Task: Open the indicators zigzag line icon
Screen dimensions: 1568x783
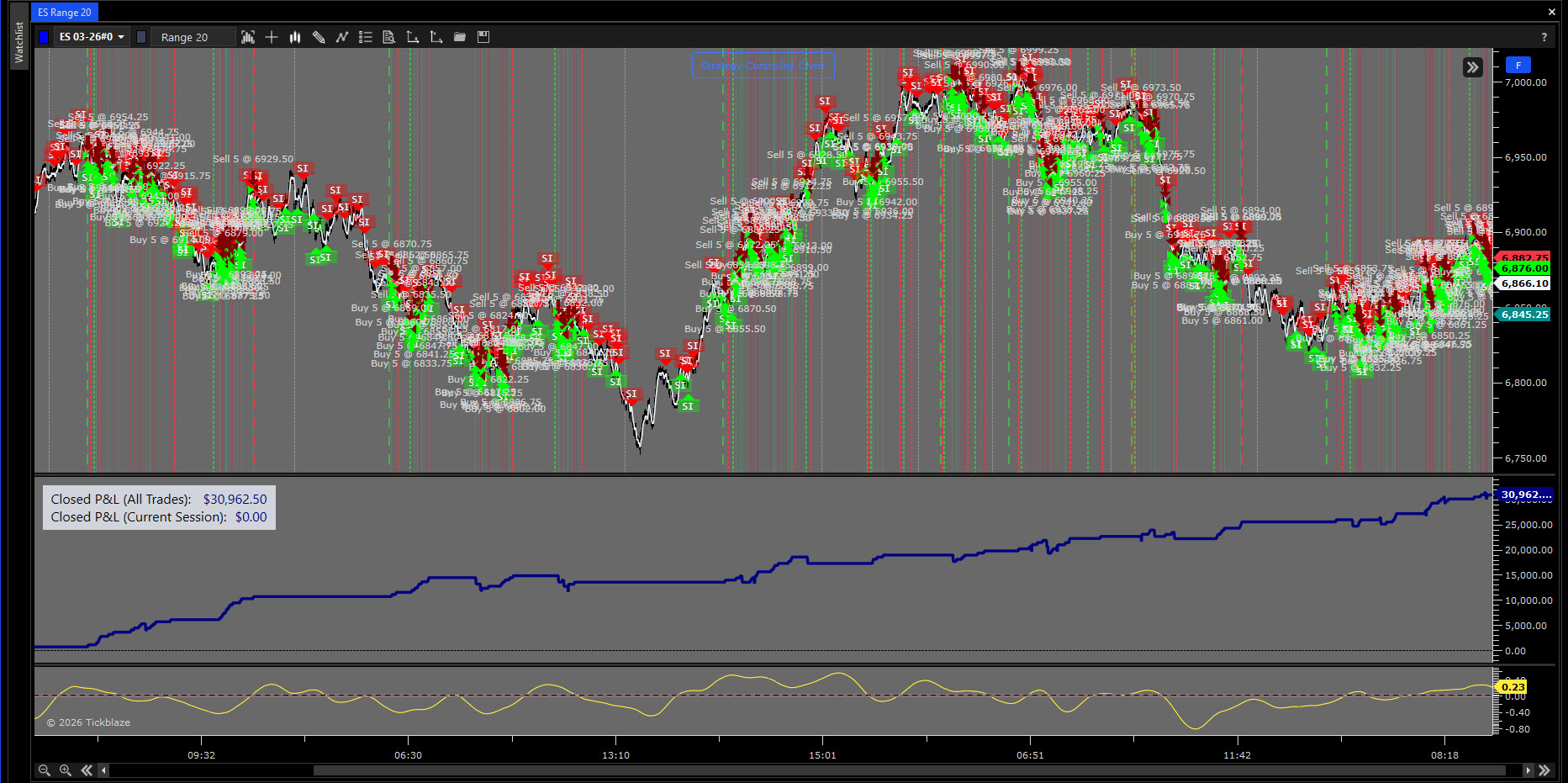Action: [342, 37]
